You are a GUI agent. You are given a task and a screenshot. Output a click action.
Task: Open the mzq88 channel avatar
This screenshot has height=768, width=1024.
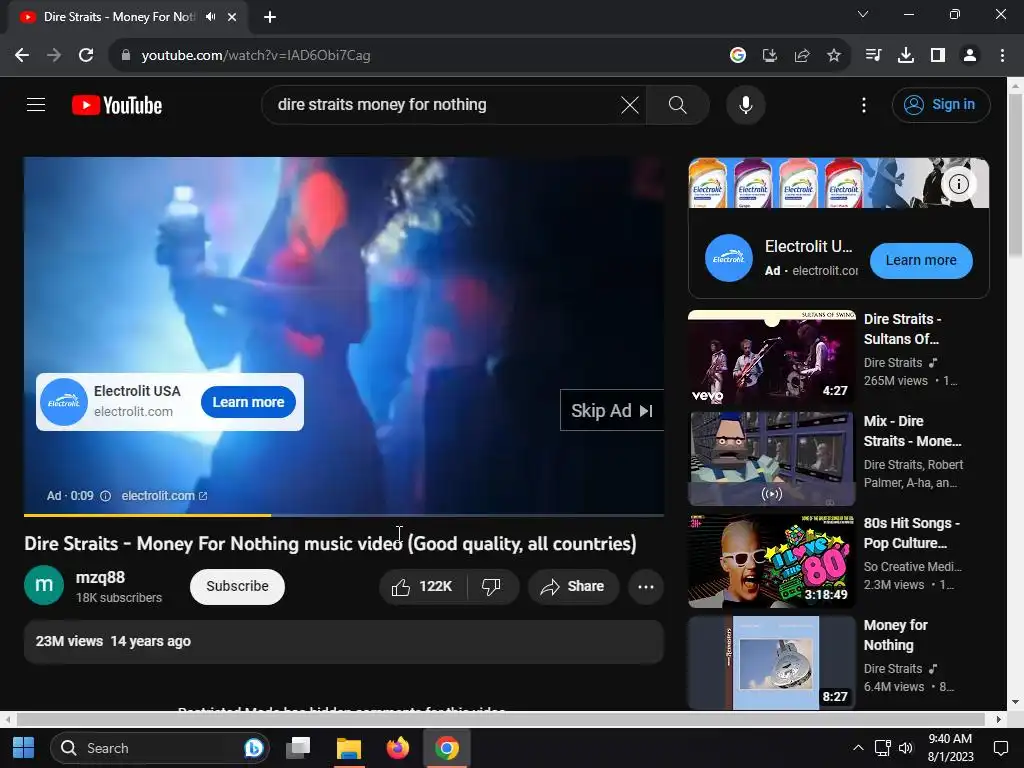[44, 585]
